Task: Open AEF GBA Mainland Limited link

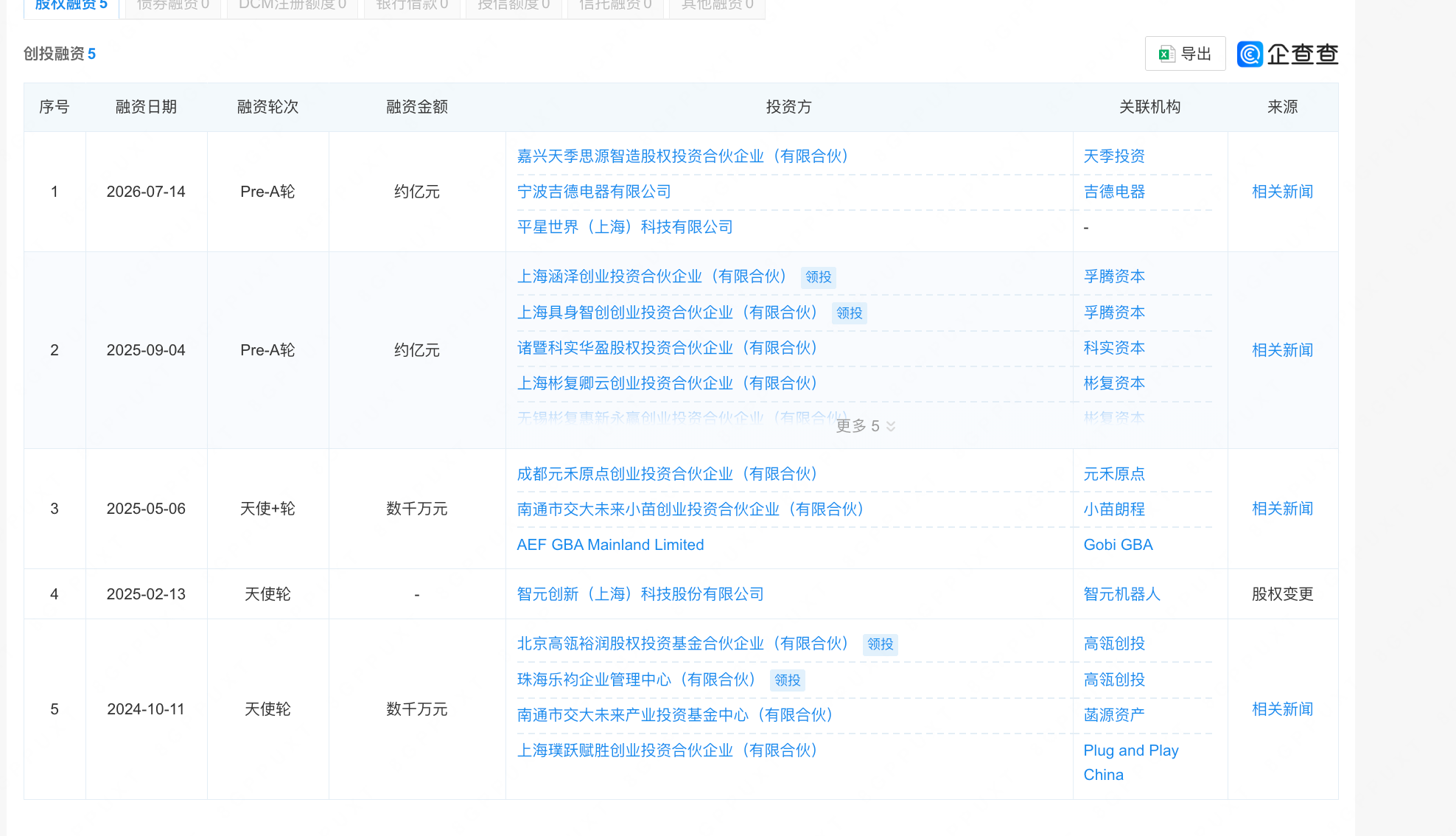Action: (x=610, y=545)
